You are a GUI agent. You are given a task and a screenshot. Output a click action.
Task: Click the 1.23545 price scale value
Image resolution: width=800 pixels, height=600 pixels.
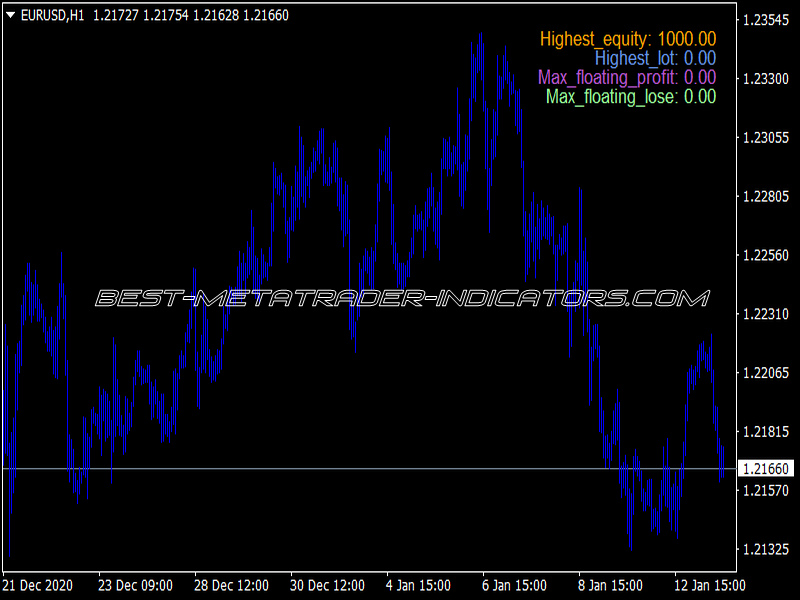(x=766, y=20)
